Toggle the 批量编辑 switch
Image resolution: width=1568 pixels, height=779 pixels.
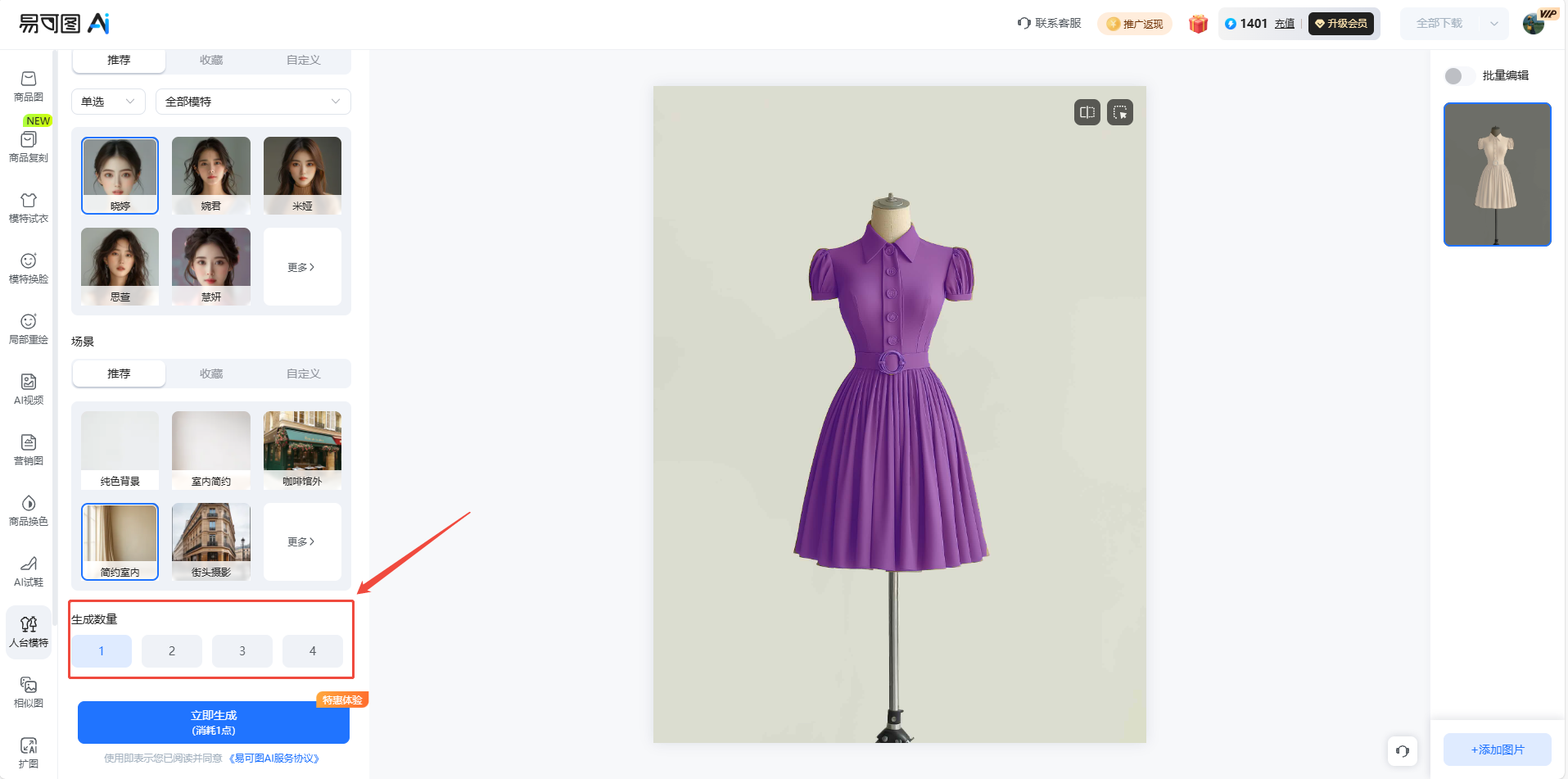click(x=1459, y=76)
